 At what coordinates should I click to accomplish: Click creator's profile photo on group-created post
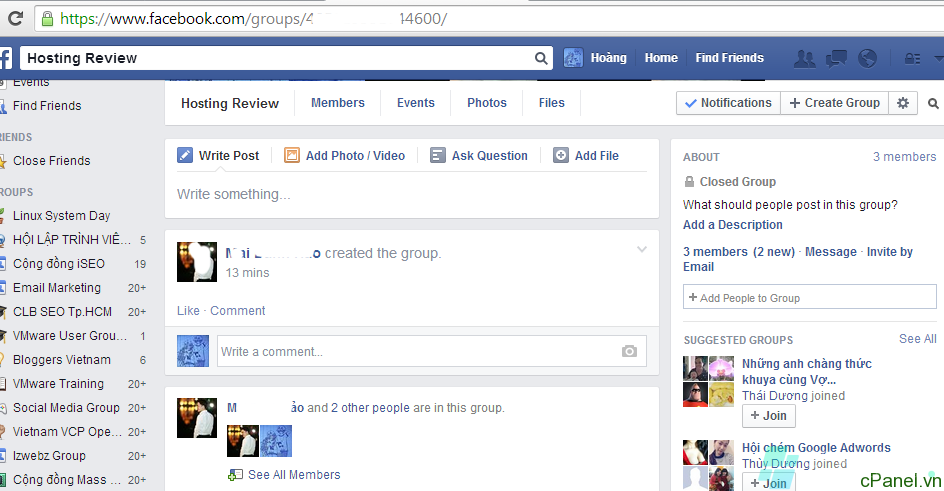(x=197, y=262)
